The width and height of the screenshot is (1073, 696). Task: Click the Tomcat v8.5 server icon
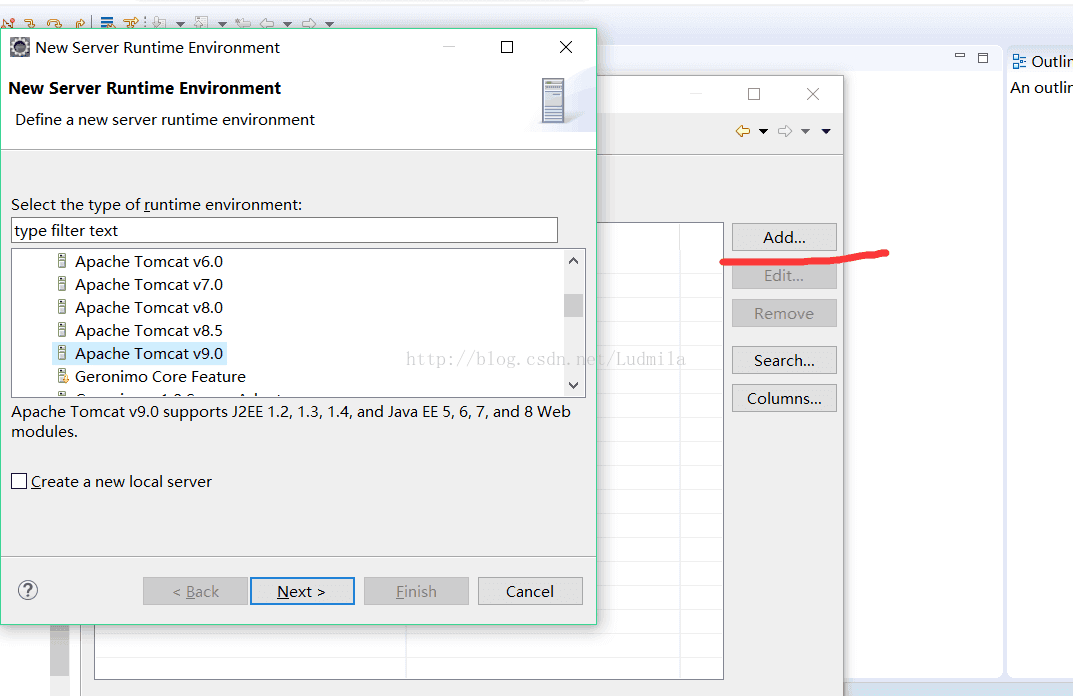pos(62,330)
